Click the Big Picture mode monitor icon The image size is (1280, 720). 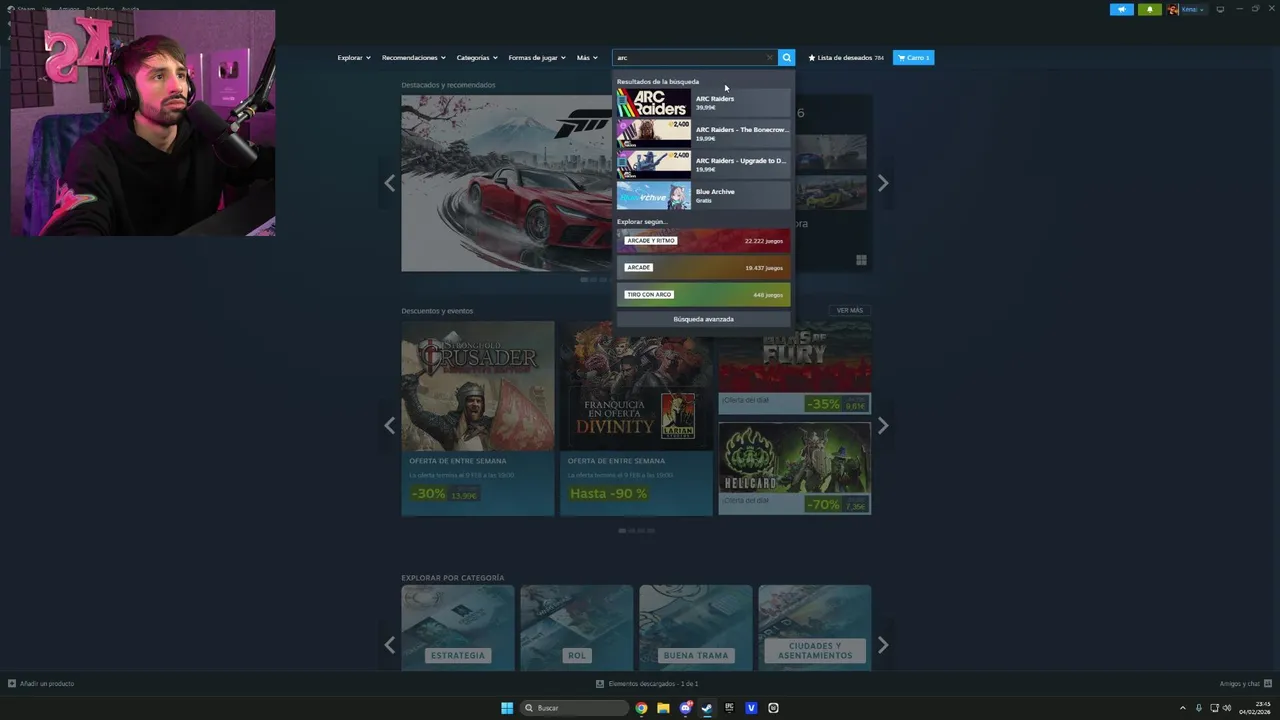tap(1220, 9)
